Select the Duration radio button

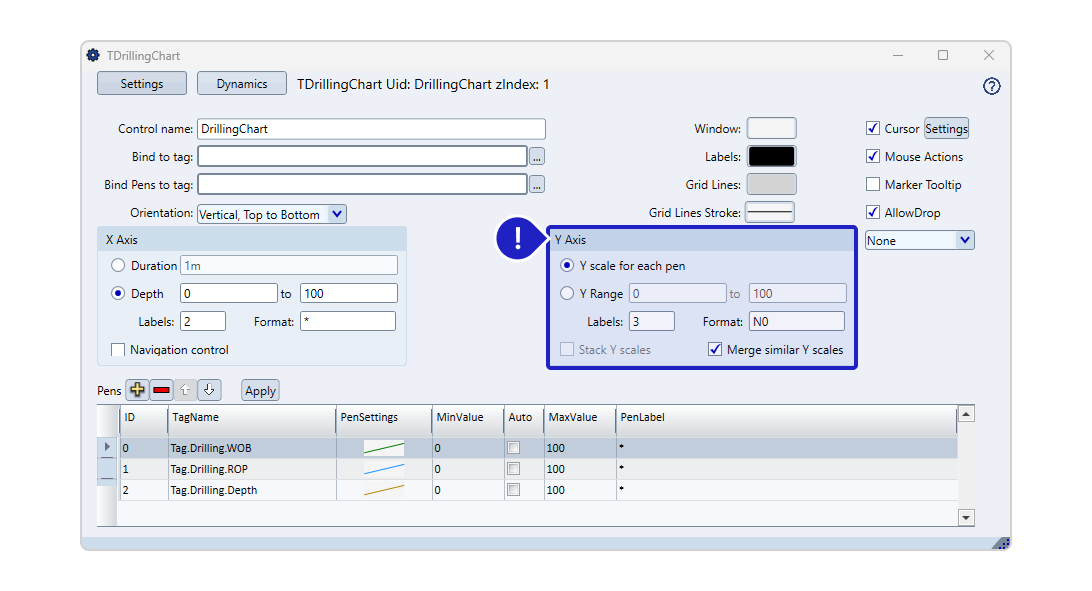(119, 266)
